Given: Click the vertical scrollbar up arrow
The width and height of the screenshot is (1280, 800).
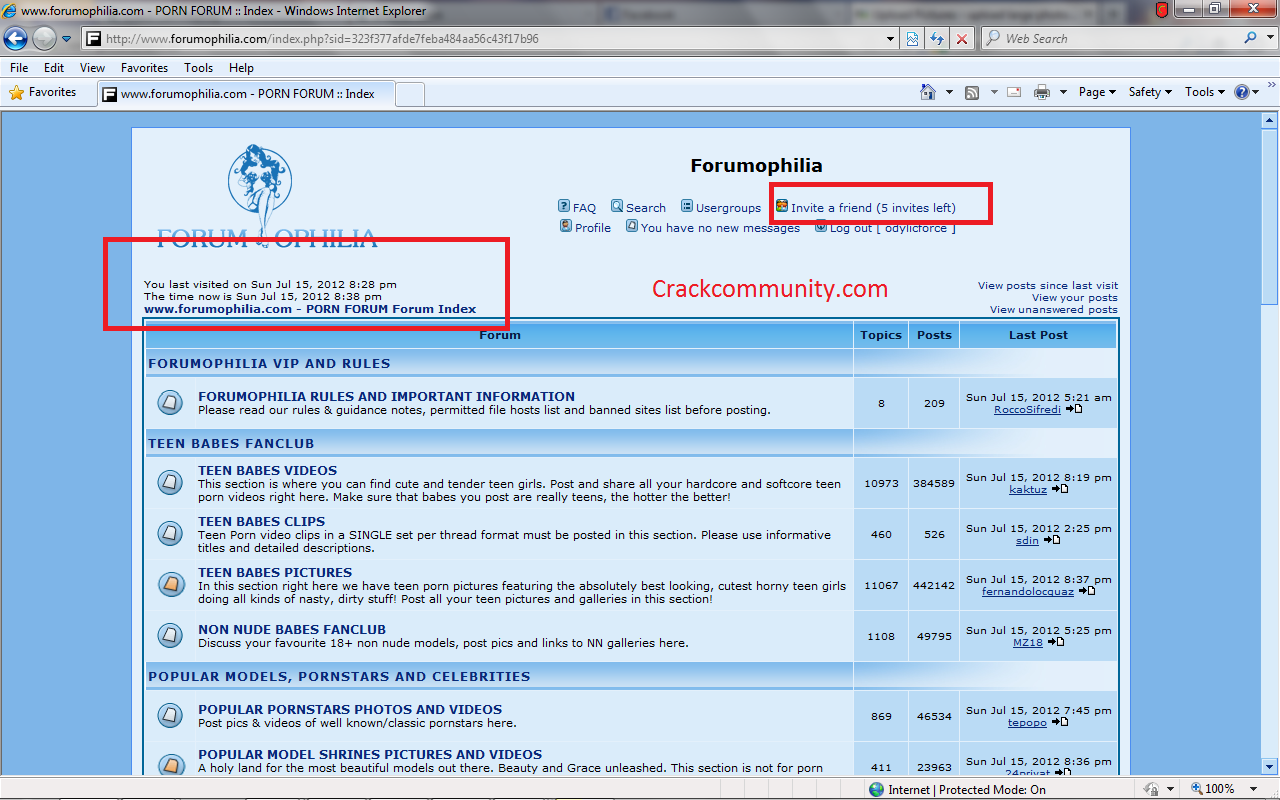Looking at the screenshot, I should coord(1270,119).
